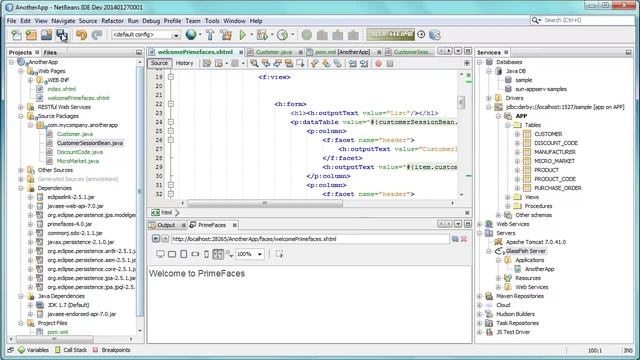Select index.xhtml in Web Pages
Viewport: 640px width, 360px height.
click(61, 89)
